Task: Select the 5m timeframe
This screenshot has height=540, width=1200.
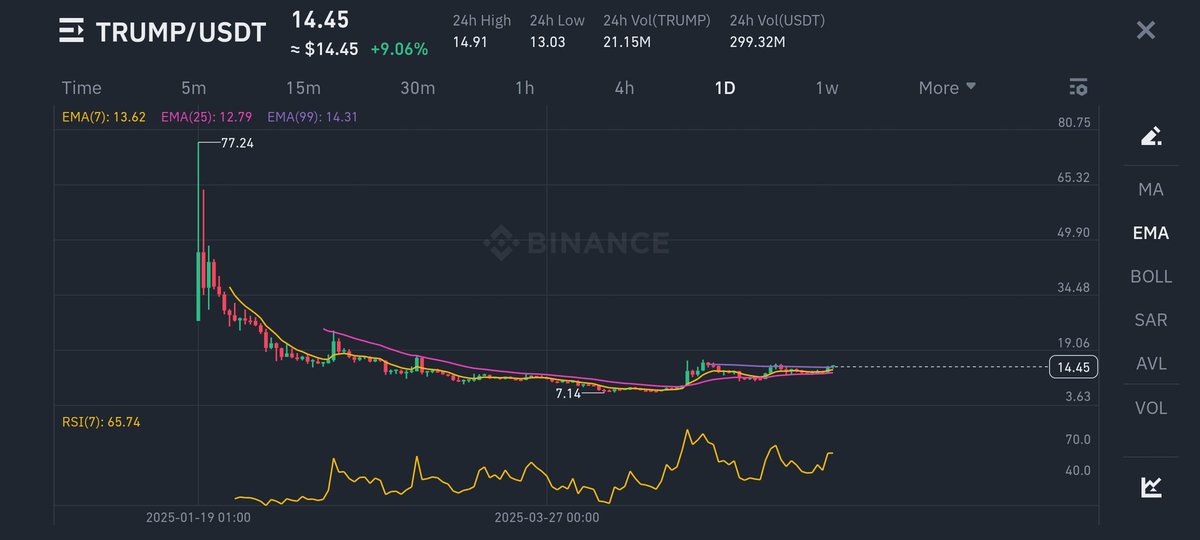Action: pyautogui.click(x=194, y=88)
